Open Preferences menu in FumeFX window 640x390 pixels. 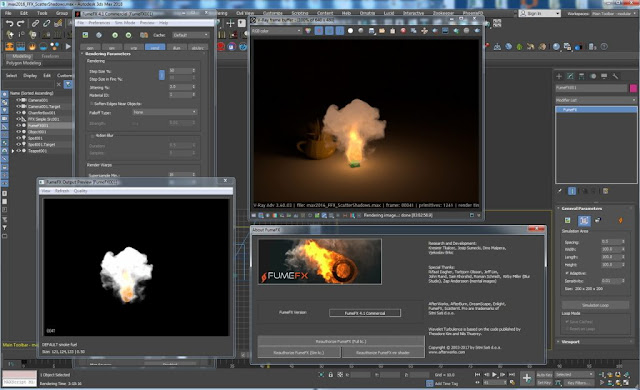point(99,23)
